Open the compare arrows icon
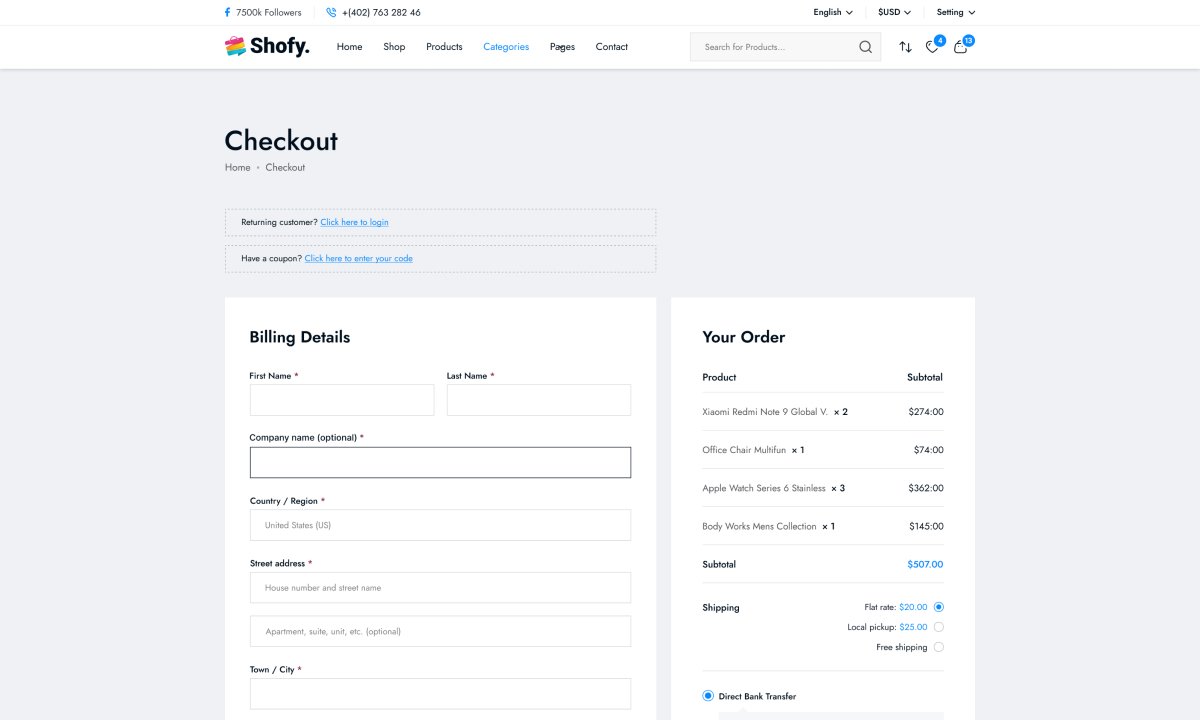Screen dimensions: 1200x720 pyautogui.click(x=905, y=47)
